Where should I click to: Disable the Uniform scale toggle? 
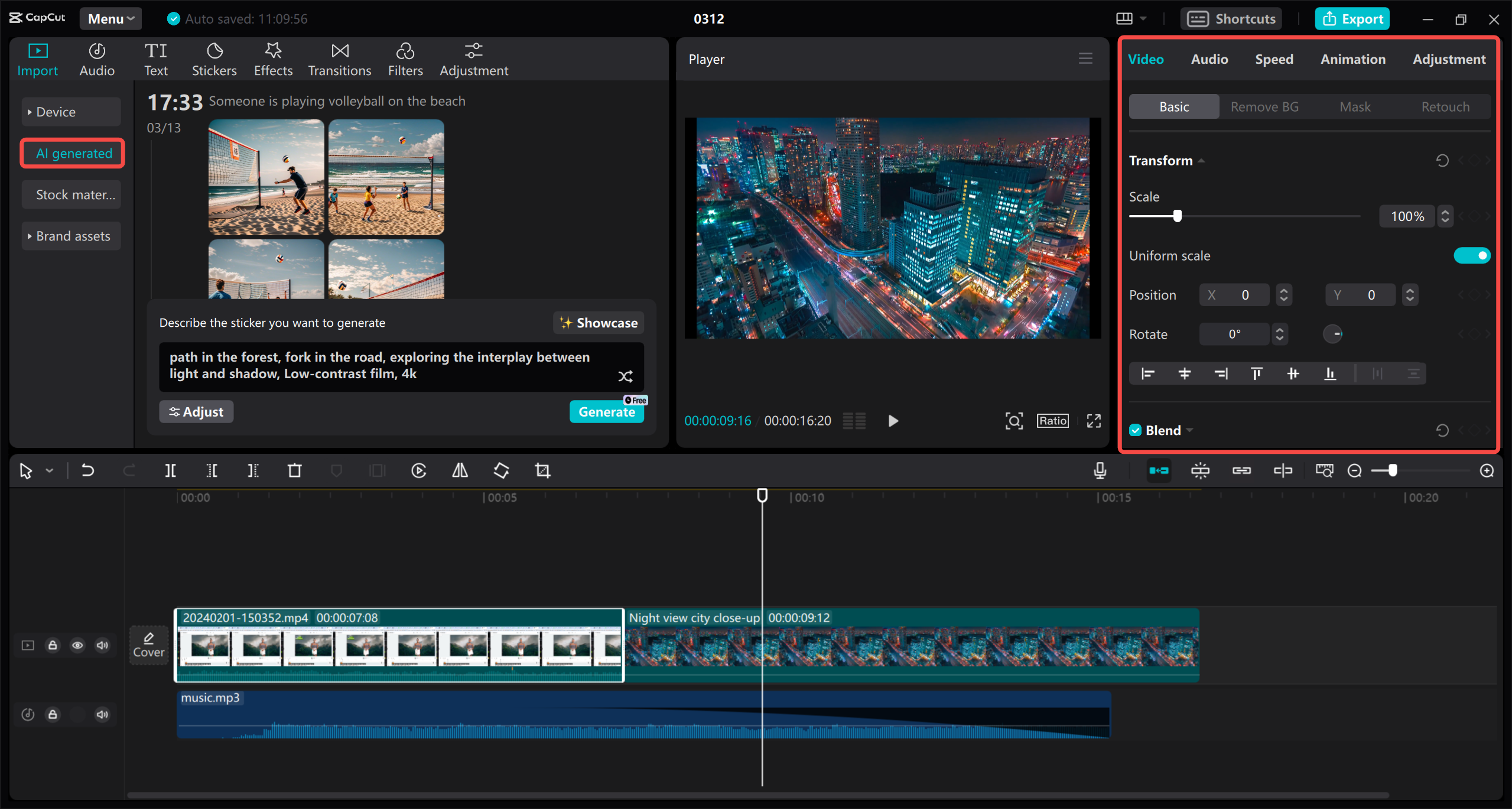click(1472, 255)
